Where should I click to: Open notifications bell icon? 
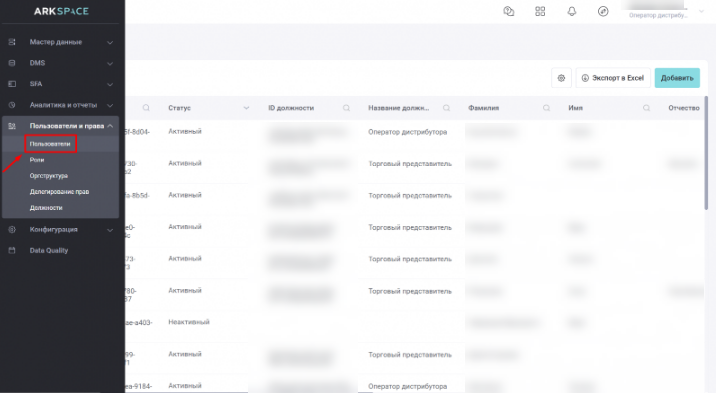[572, 11]
